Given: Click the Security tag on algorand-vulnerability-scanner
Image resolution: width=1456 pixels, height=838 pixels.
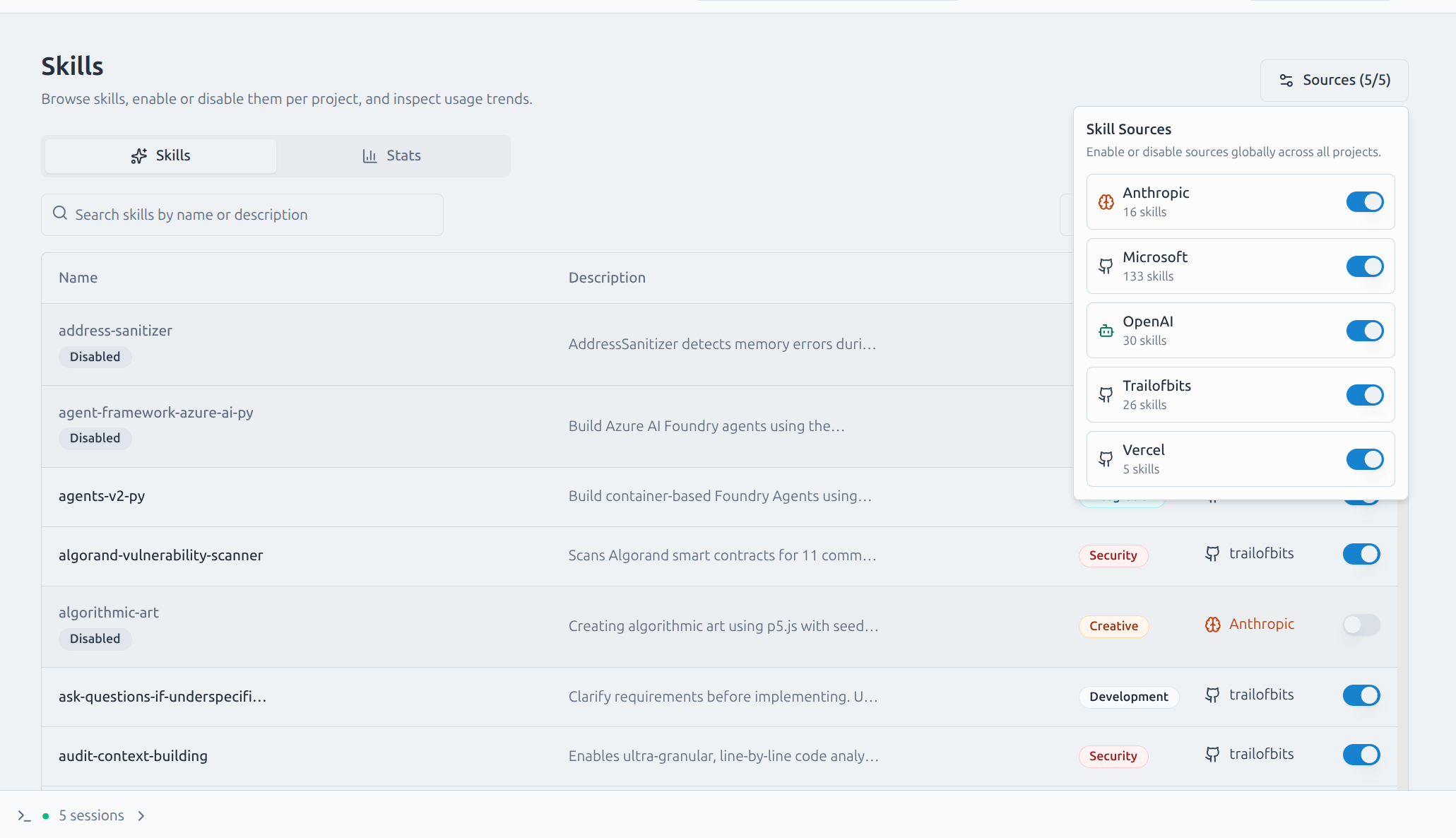Looking at the screenshot, I should (x=1113, y=555).
